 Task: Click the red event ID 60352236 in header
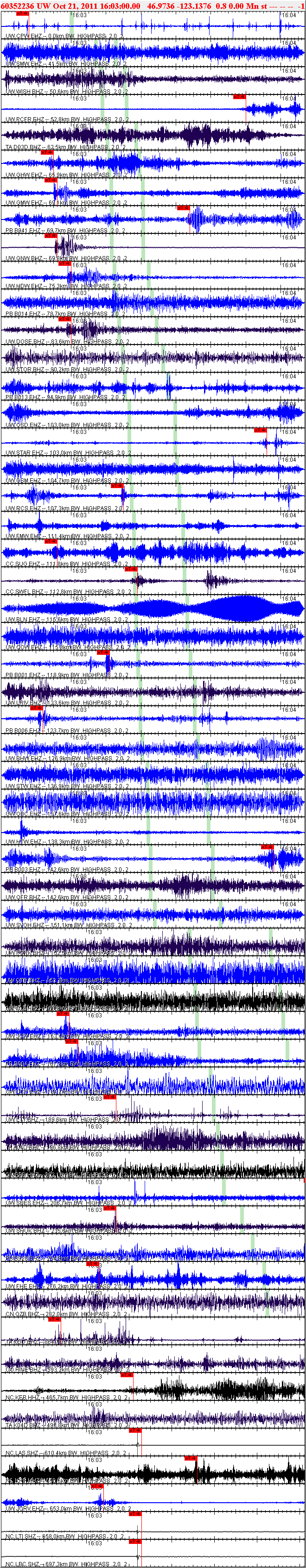pyautogui.click(x=18, y=6)
